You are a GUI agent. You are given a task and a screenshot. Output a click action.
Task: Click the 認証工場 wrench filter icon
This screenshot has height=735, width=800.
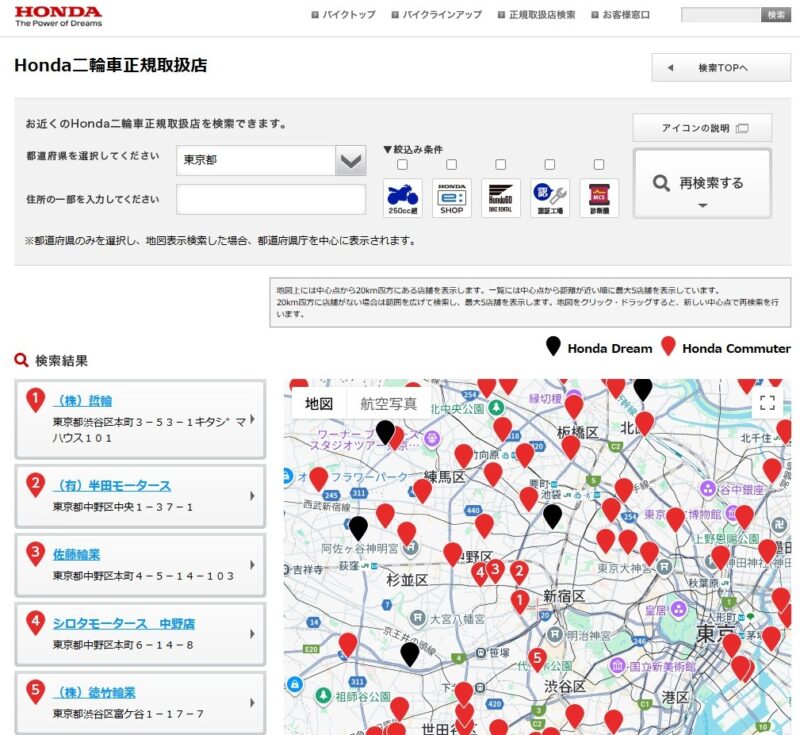pyautogui.click(x=550, y=198)
